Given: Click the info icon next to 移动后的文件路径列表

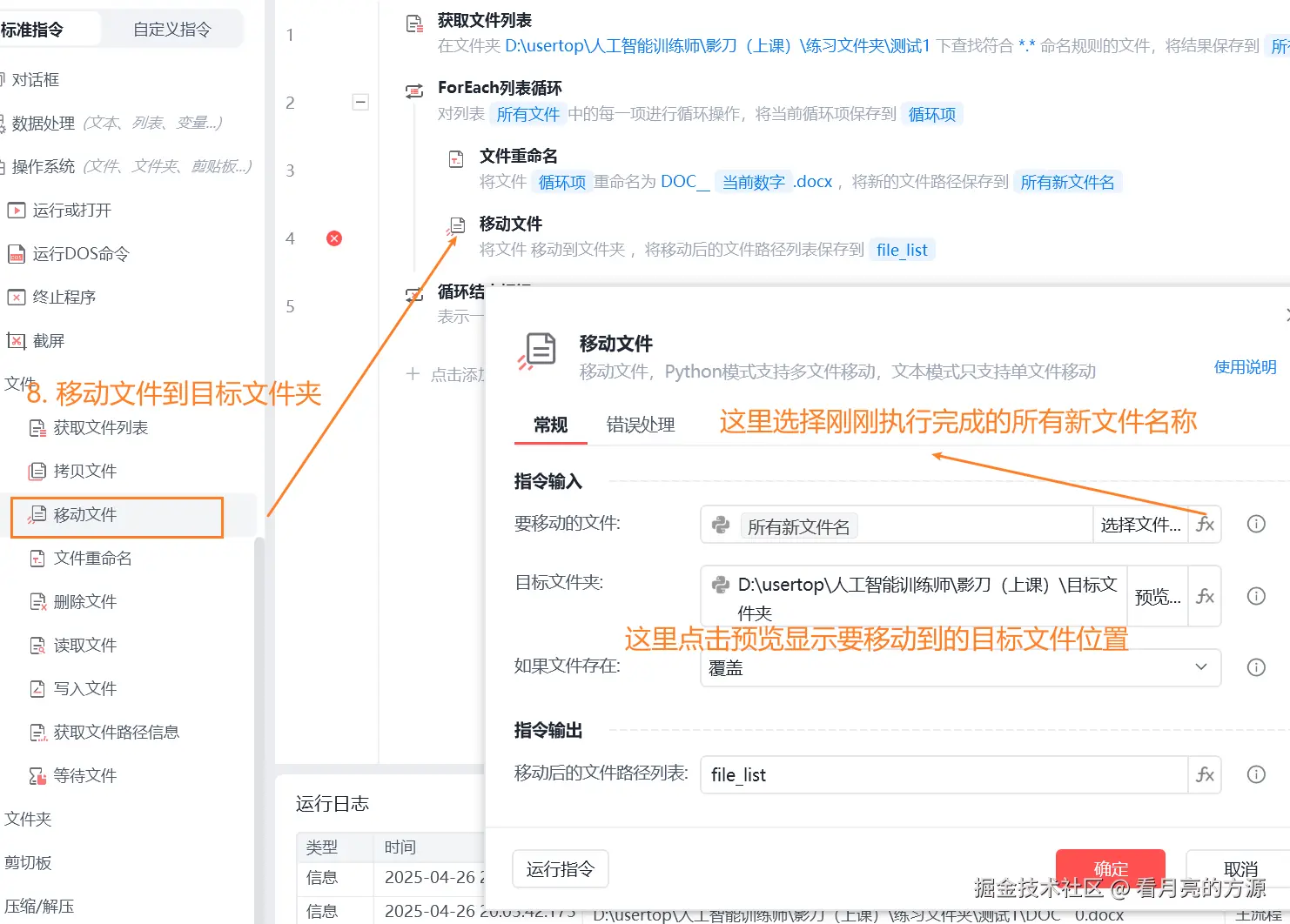Looking at the screenshot, I should coord(1256,774).
